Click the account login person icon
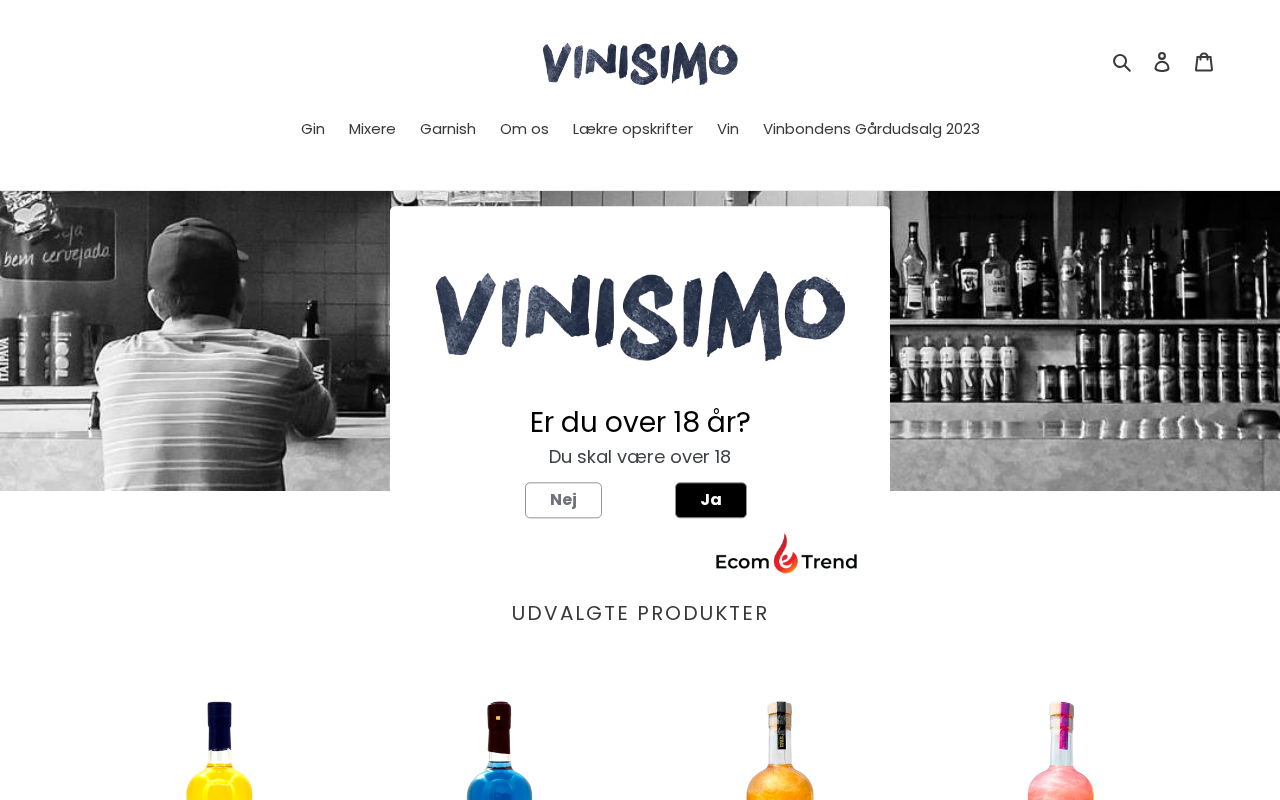1280x800 pixels. pyautogui.click(x=1162, y=62)
